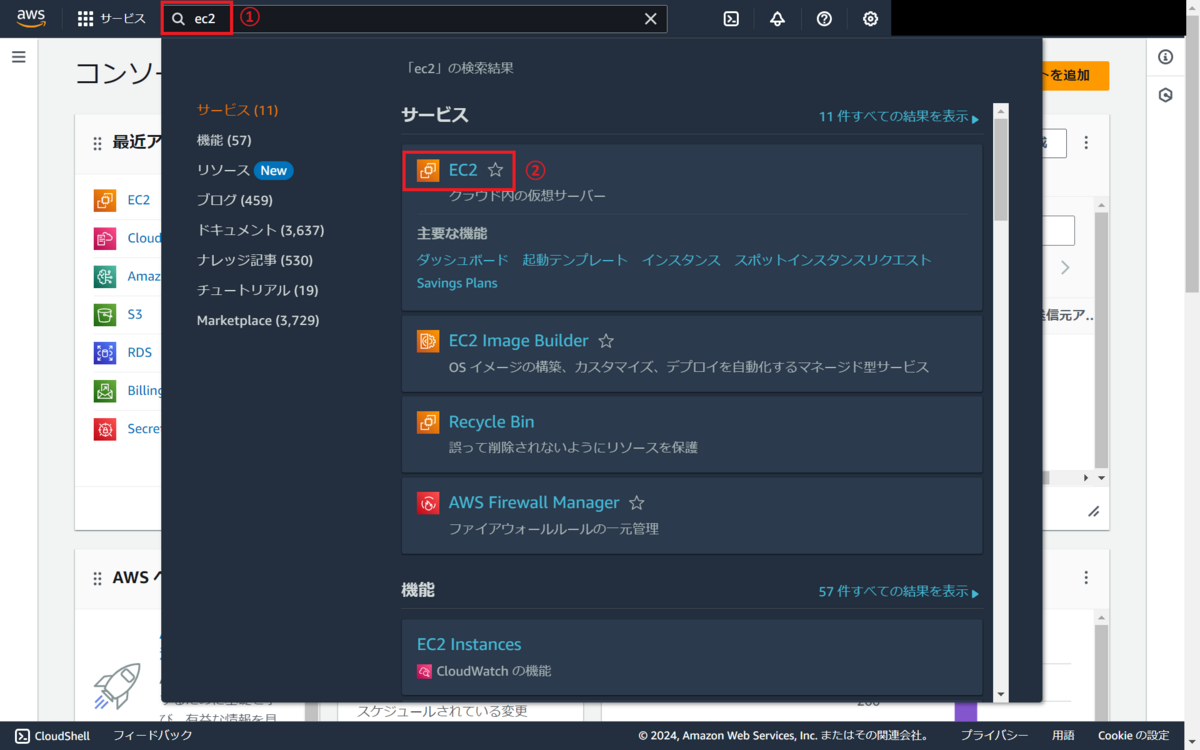Open Cookie の設定 in footer
The width and height of the screenshot is (1200, 750).
[x=1134, y=736]
